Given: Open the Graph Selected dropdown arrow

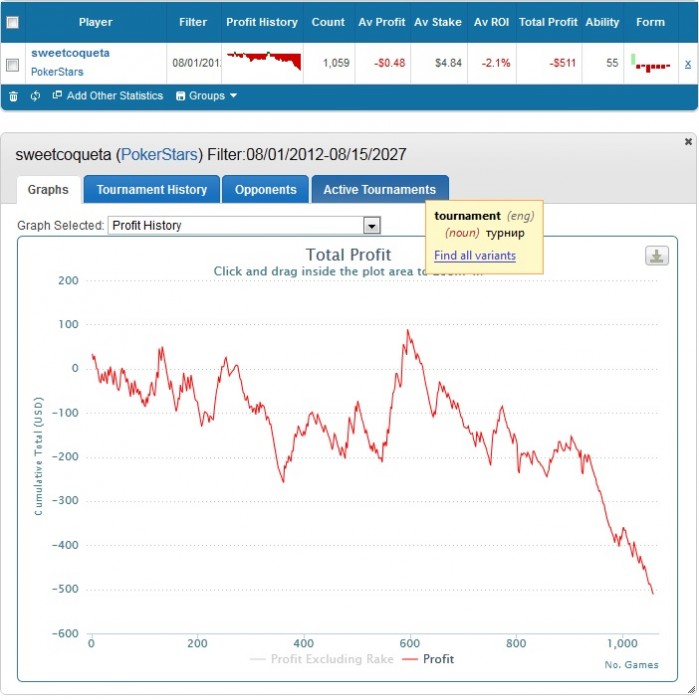Looking at the screenshot, I should [x=371, y=226].
